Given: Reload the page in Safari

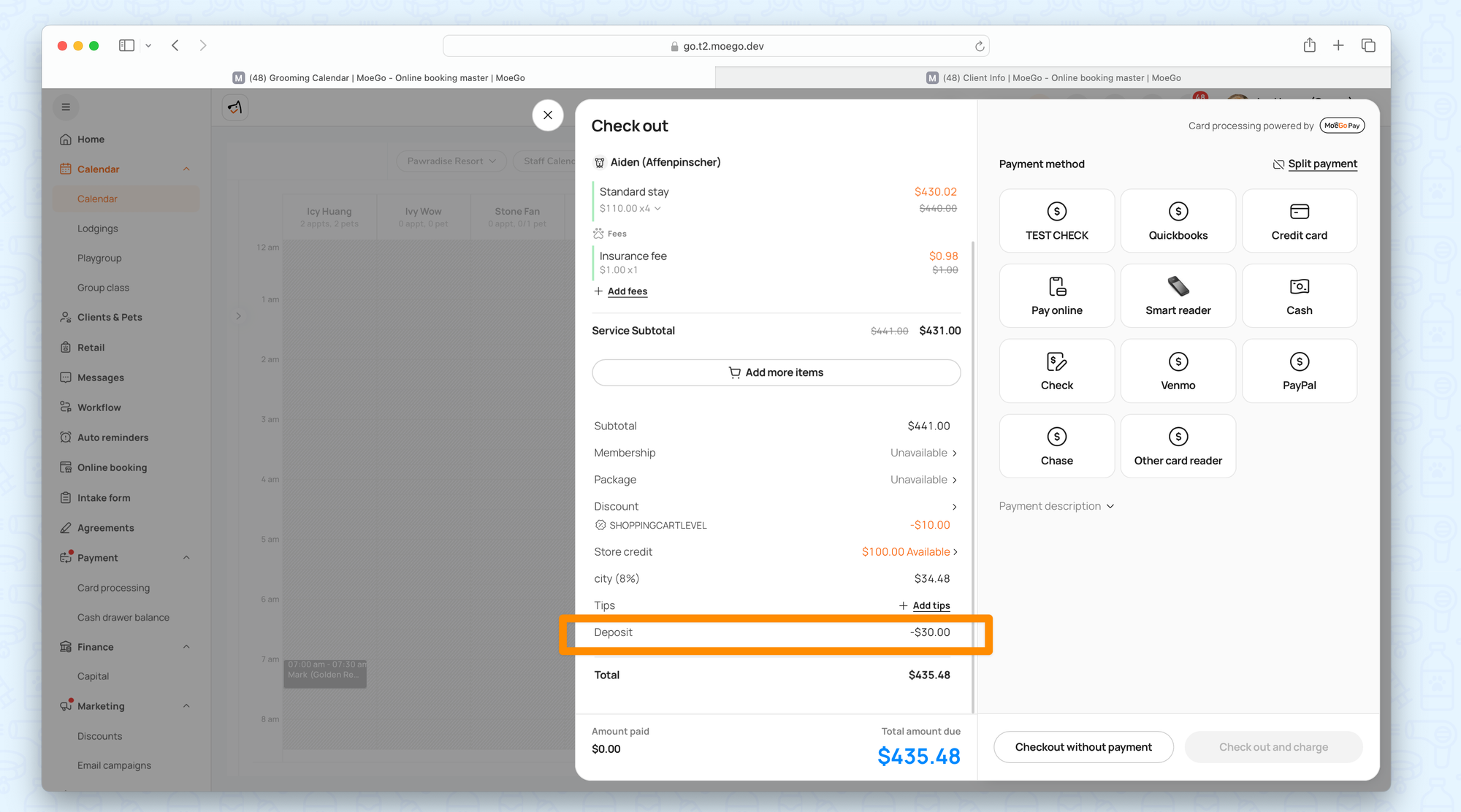Looking at the screenshot, I should point(980,46).
